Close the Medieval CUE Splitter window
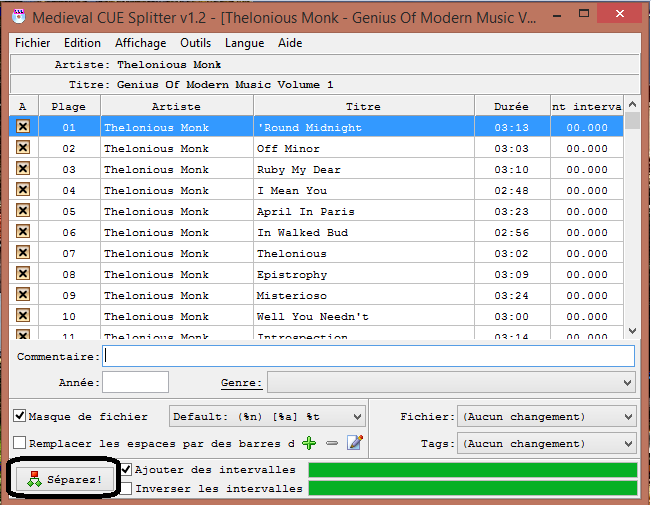This screenshot has height=505, width=651. tap(620, 14)
